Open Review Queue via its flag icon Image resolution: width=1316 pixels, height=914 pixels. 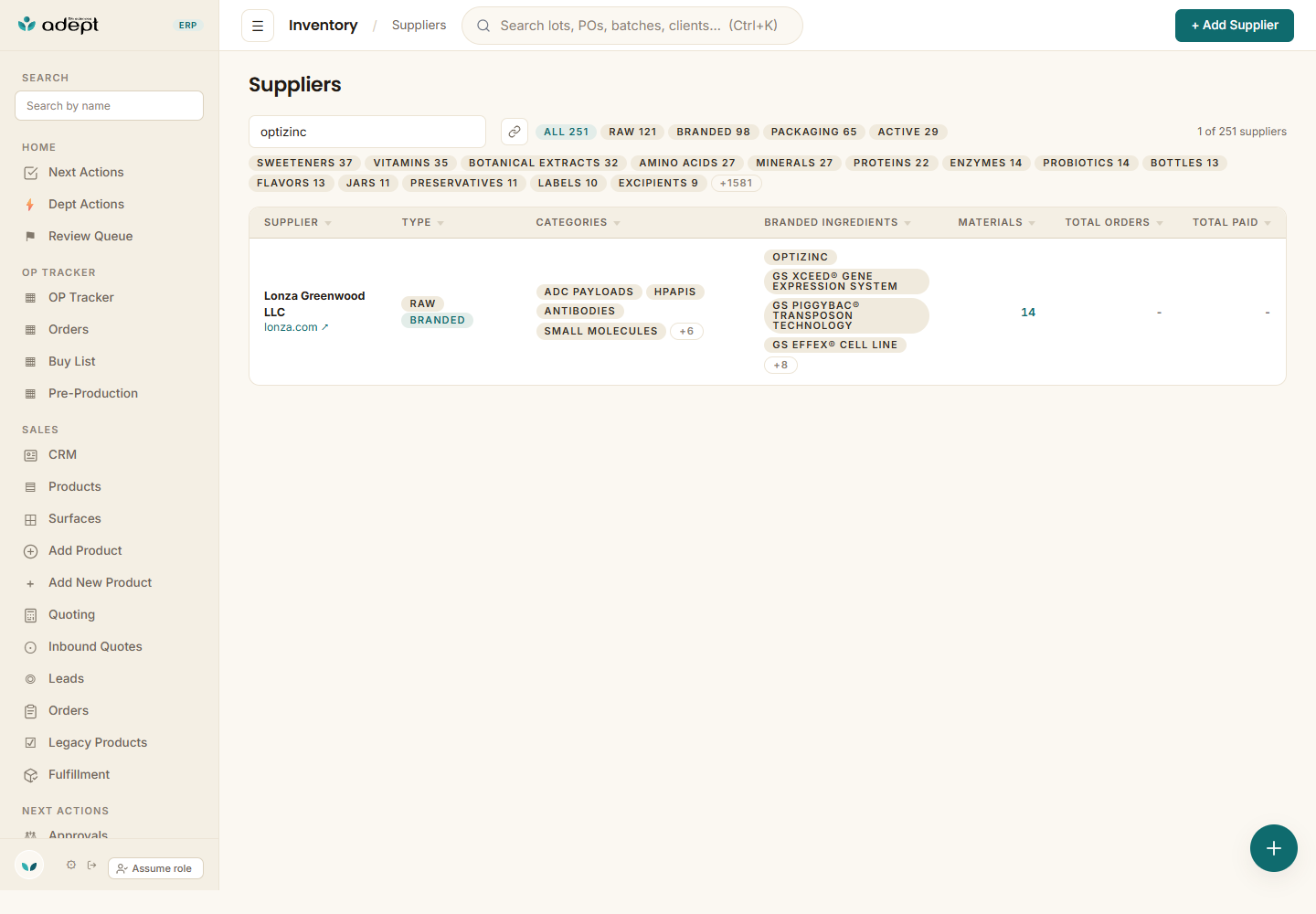(30, 237)
